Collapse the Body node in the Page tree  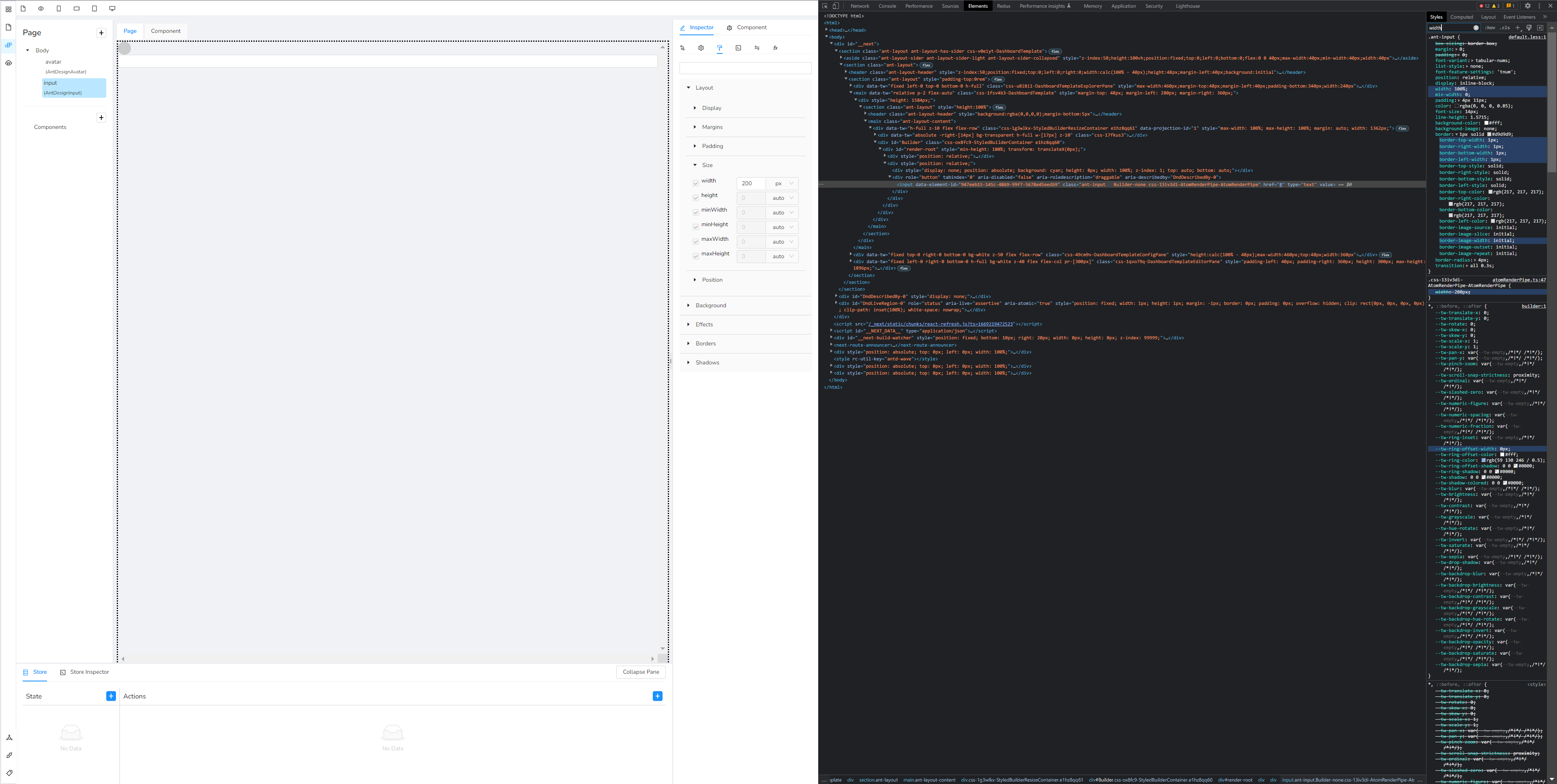(27, 50)
